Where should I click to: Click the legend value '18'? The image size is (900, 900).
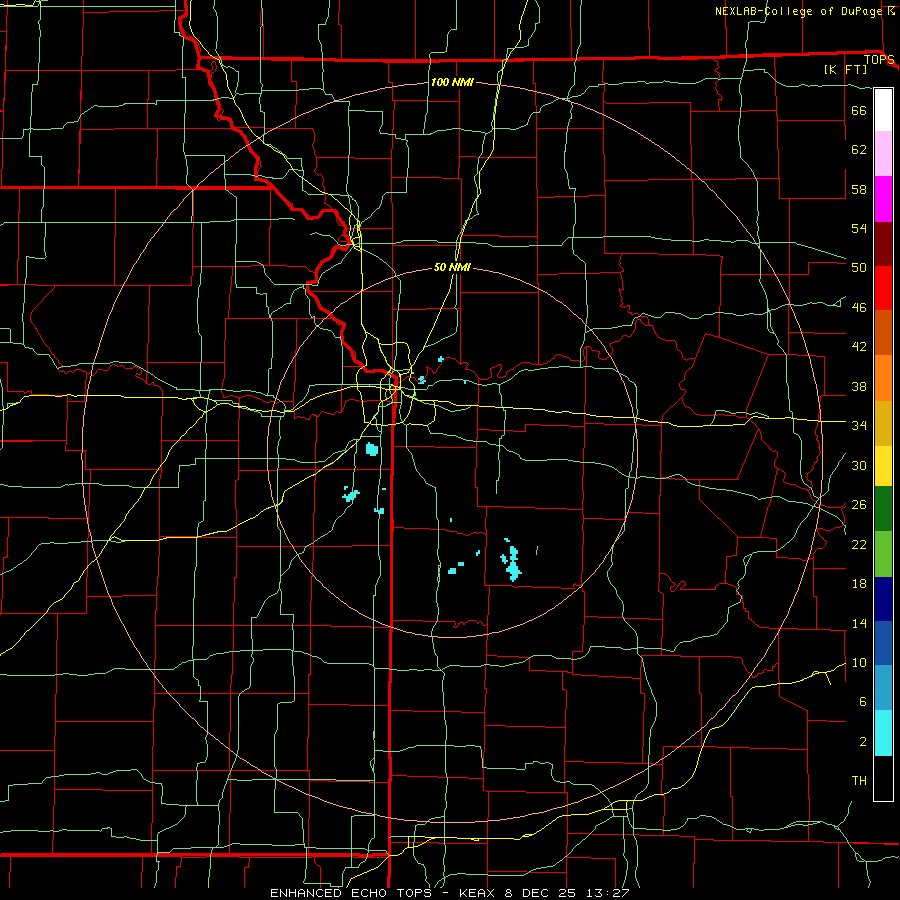(859, 584)
